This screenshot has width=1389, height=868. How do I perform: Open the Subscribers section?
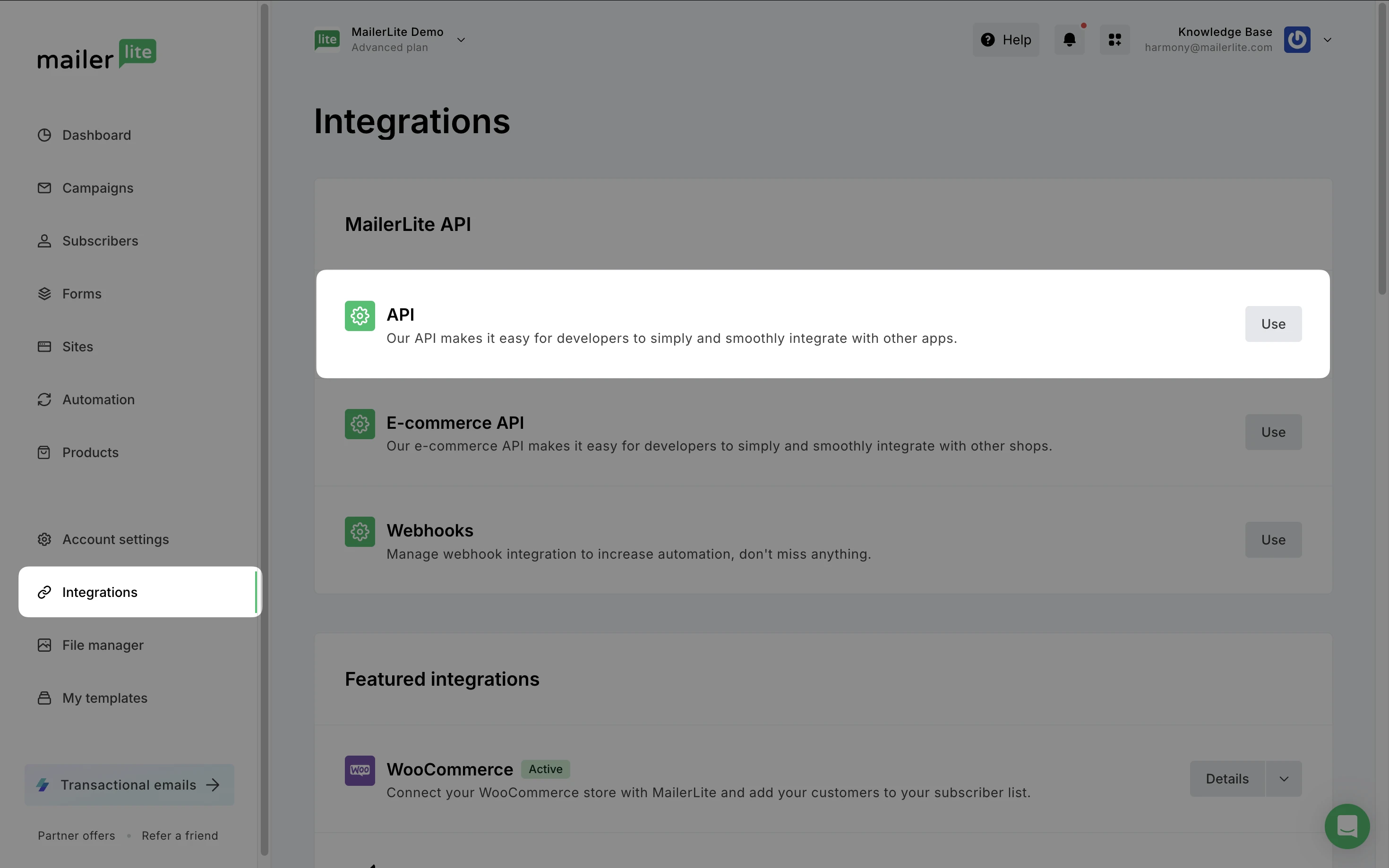[x=100, y=240]
